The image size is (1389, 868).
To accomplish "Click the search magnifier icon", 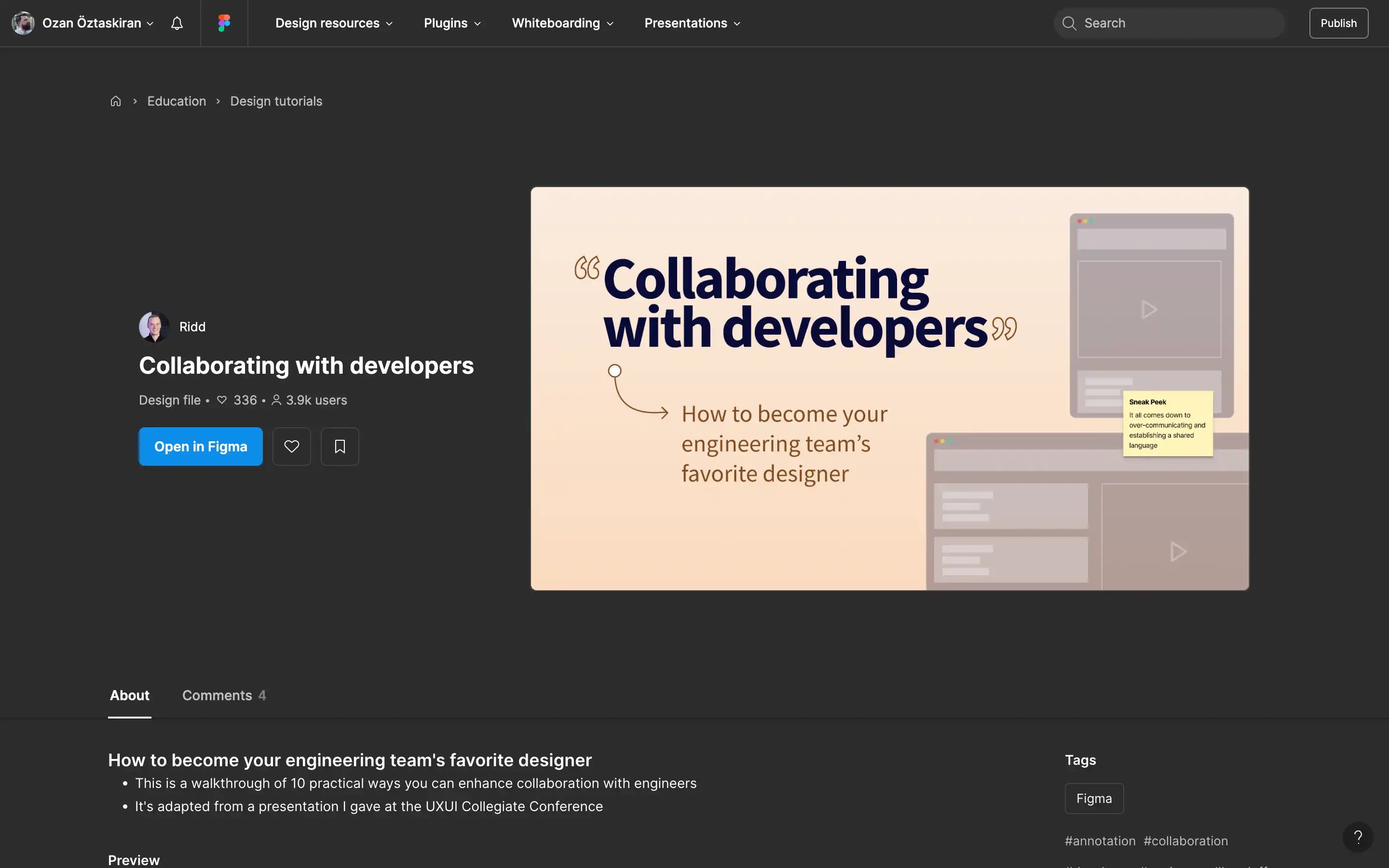I will pyautogui.click(x=1069, y=23).
